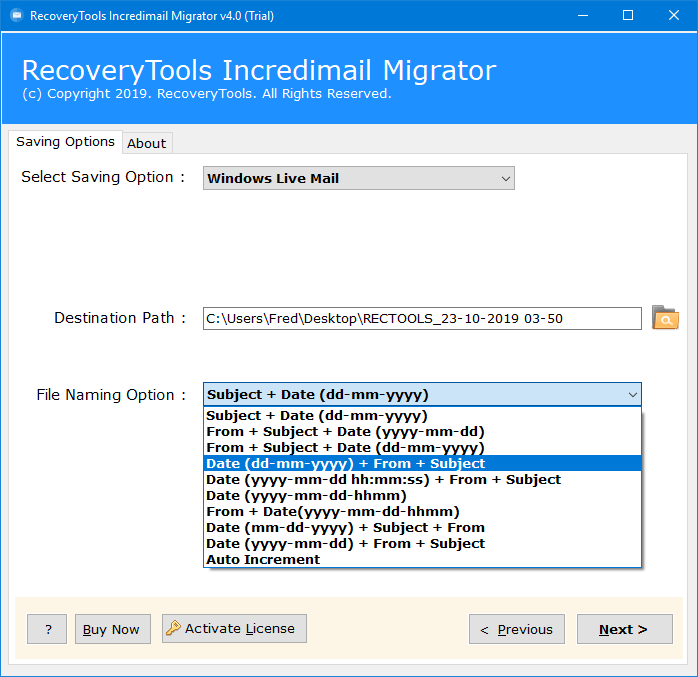The height and width of the screenshot is (677, 698).
Task: Go back with the Previous button
Action: [x=517, y=629]
